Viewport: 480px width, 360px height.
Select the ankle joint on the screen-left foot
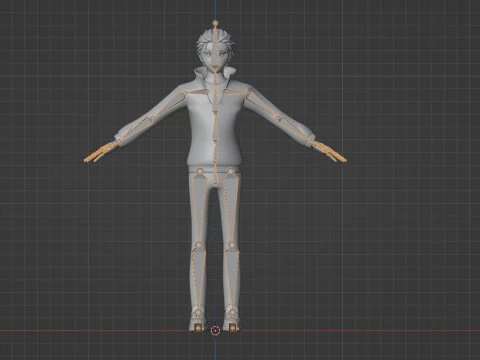[x=198, y=312]
